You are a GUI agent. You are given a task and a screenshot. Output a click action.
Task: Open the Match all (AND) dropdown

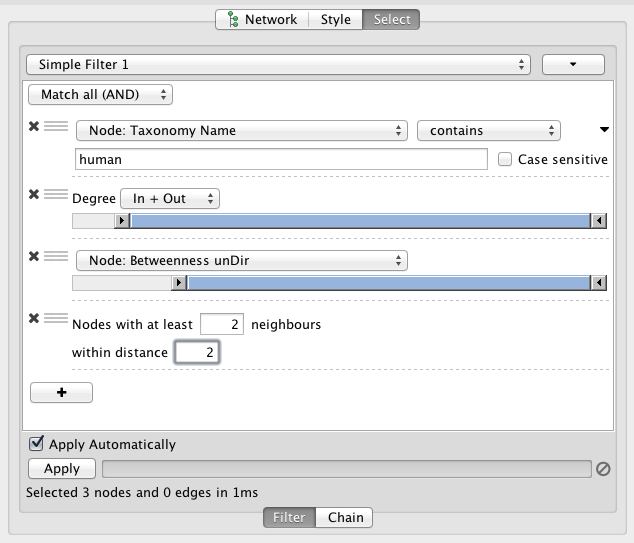pyautogui.click(x=100, y=95)
